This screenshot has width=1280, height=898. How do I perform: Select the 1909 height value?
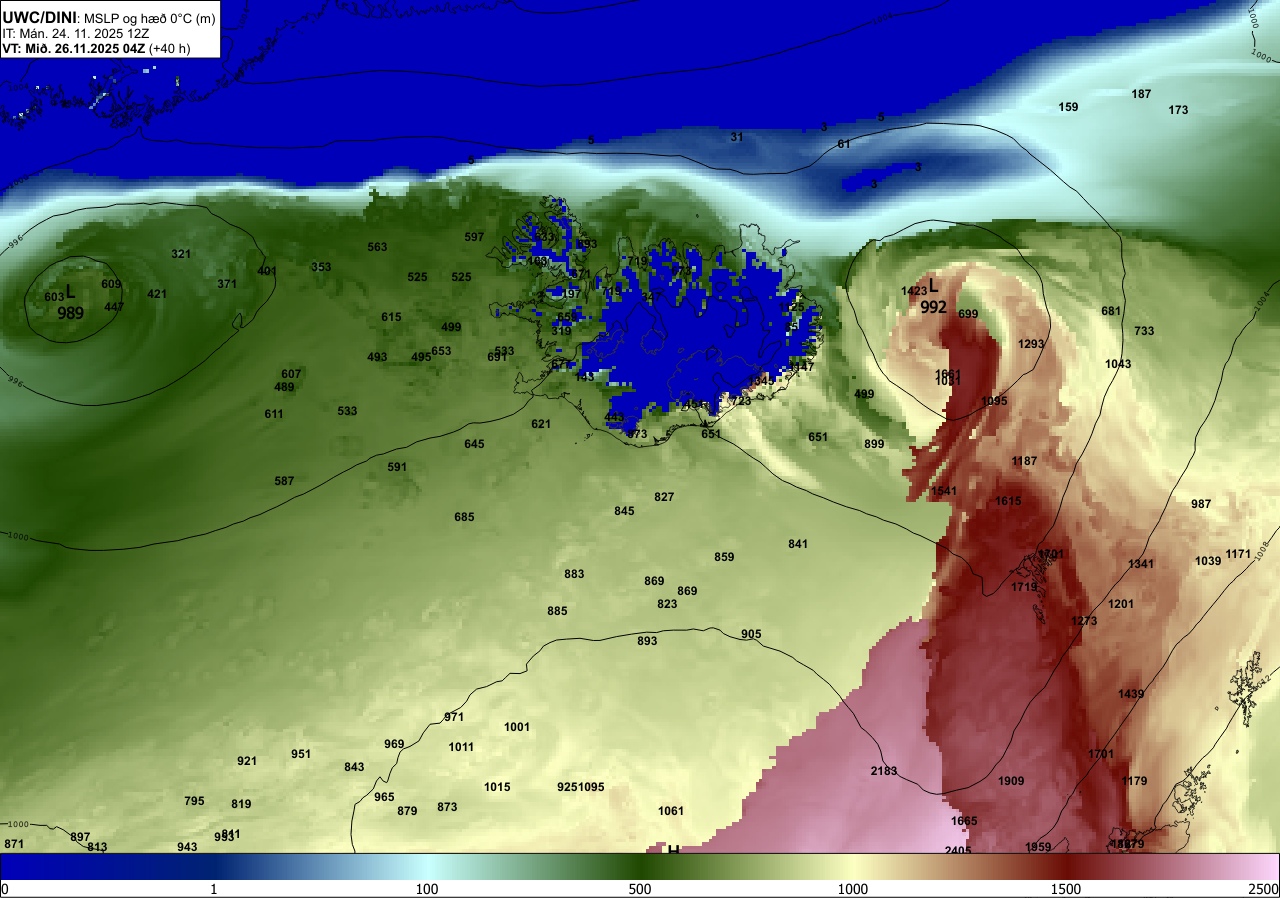click(1011, 781)
